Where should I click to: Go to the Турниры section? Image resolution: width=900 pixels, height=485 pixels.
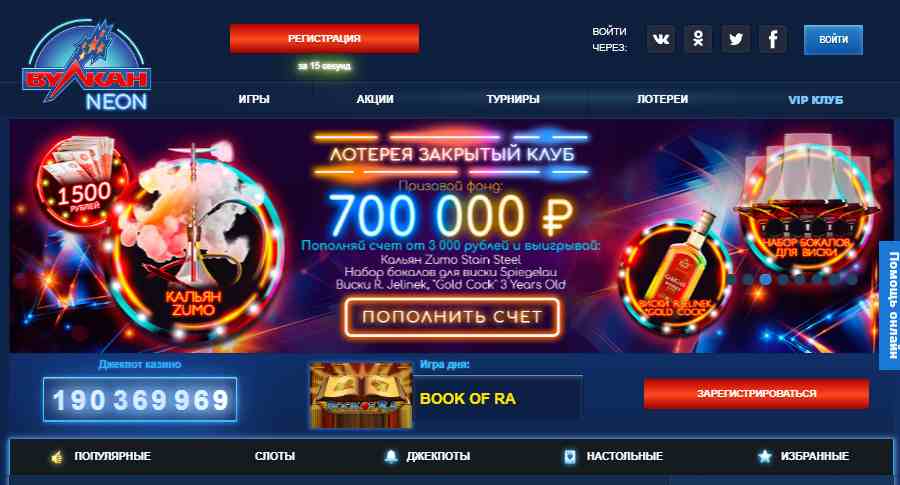pyautogui.click(x=513, y=99)
